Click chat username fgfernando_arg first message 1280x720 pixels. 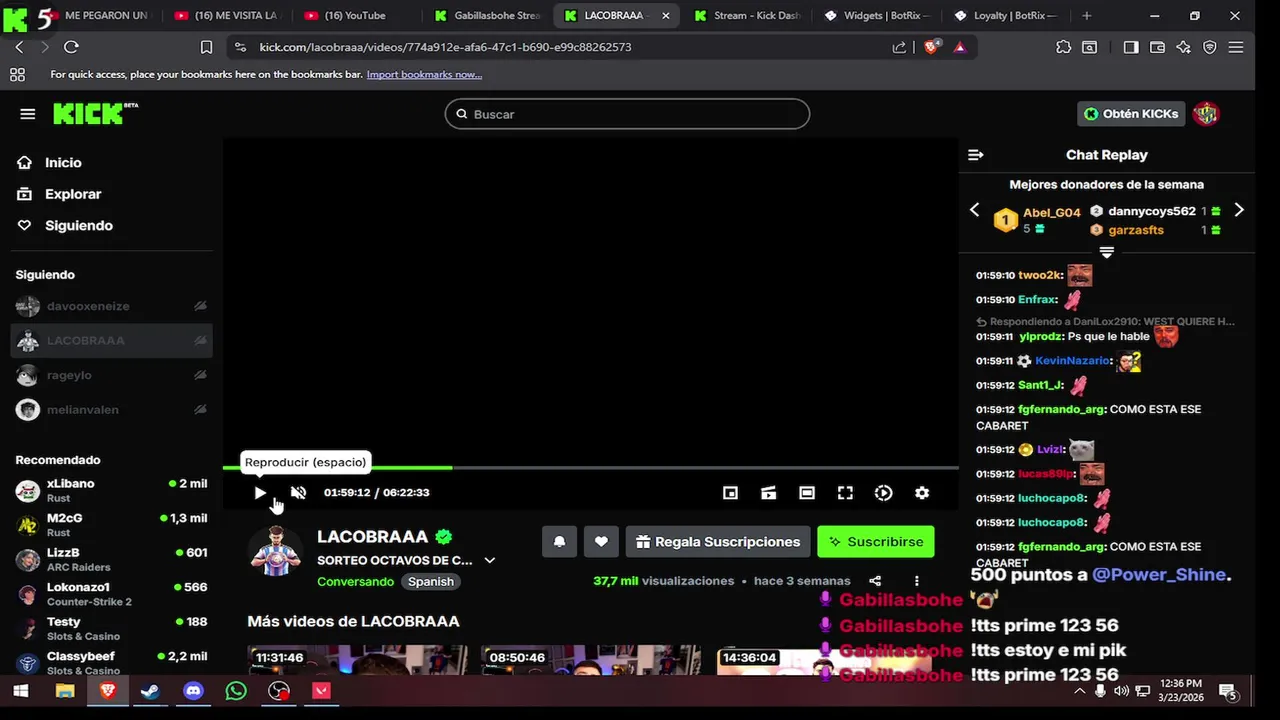[1061, 409]
